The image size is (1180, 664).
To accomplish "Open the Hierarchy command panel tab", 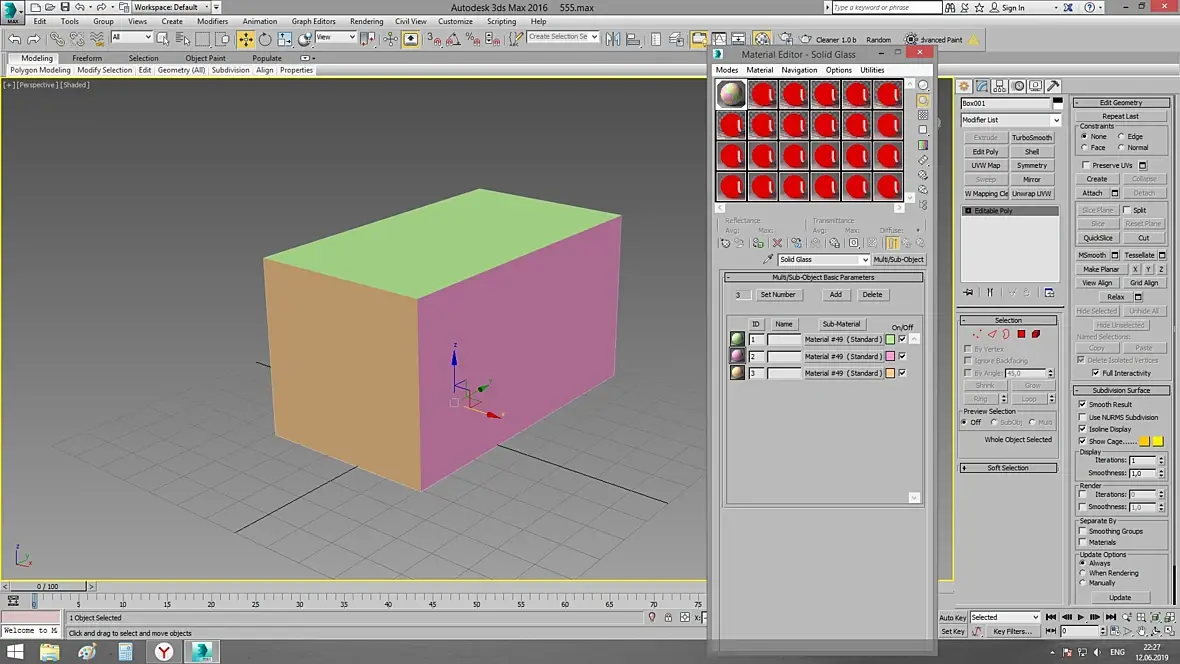I will [x=999, y=86].
